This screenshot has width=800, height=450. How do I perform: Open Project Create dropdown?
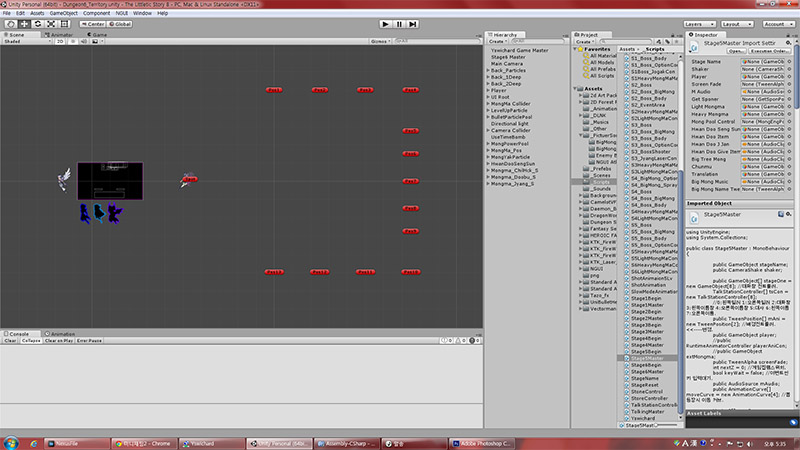[584, 41]
